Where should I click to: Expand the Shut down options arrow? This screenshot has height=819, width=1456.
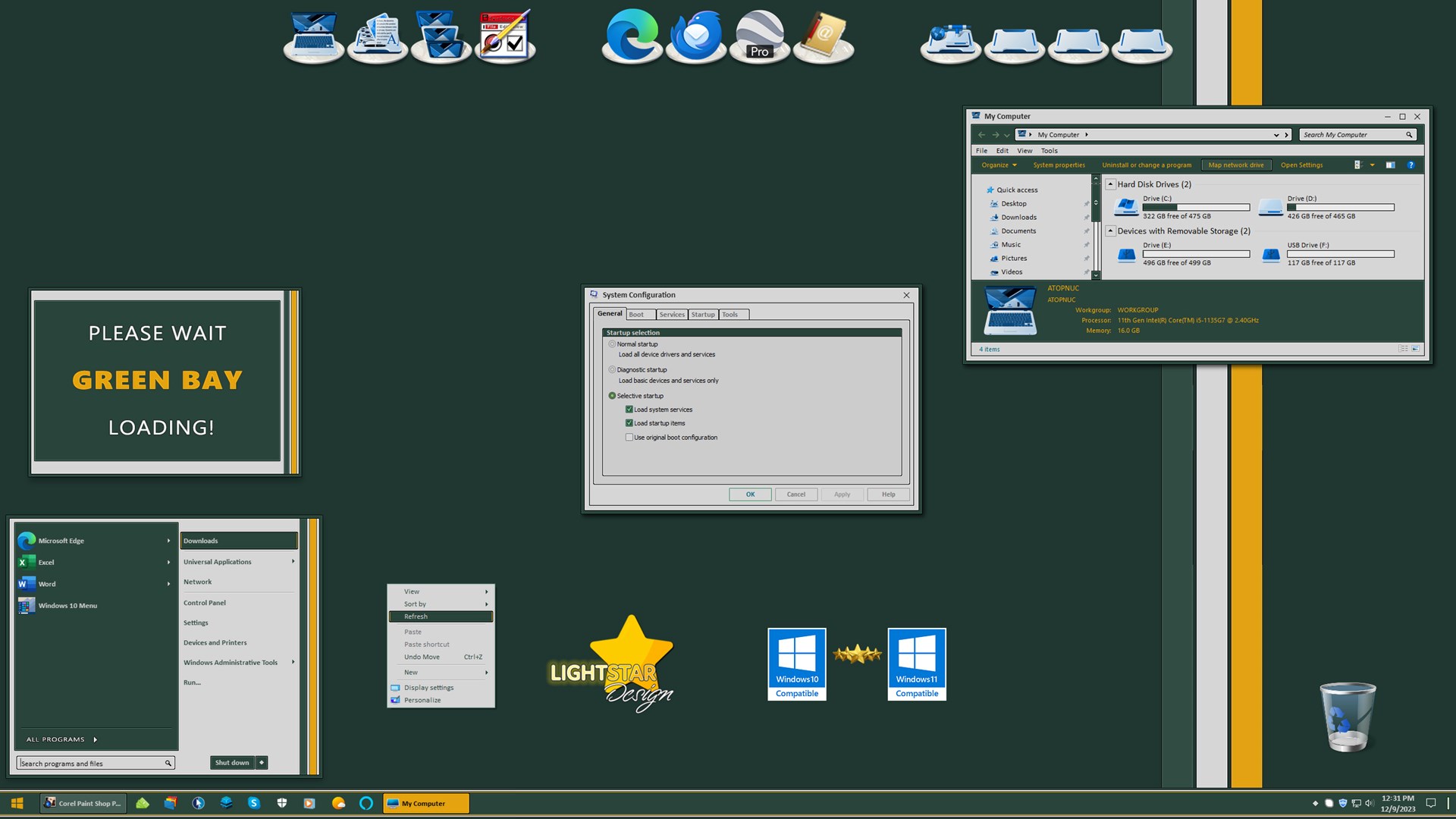[262, 763]
